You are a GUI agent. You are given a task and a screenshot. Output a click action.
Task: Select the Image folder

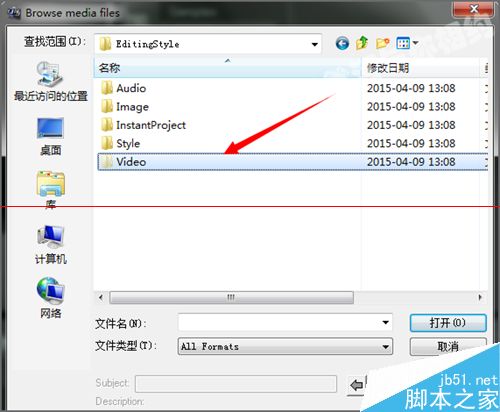(x=124, y=107)
